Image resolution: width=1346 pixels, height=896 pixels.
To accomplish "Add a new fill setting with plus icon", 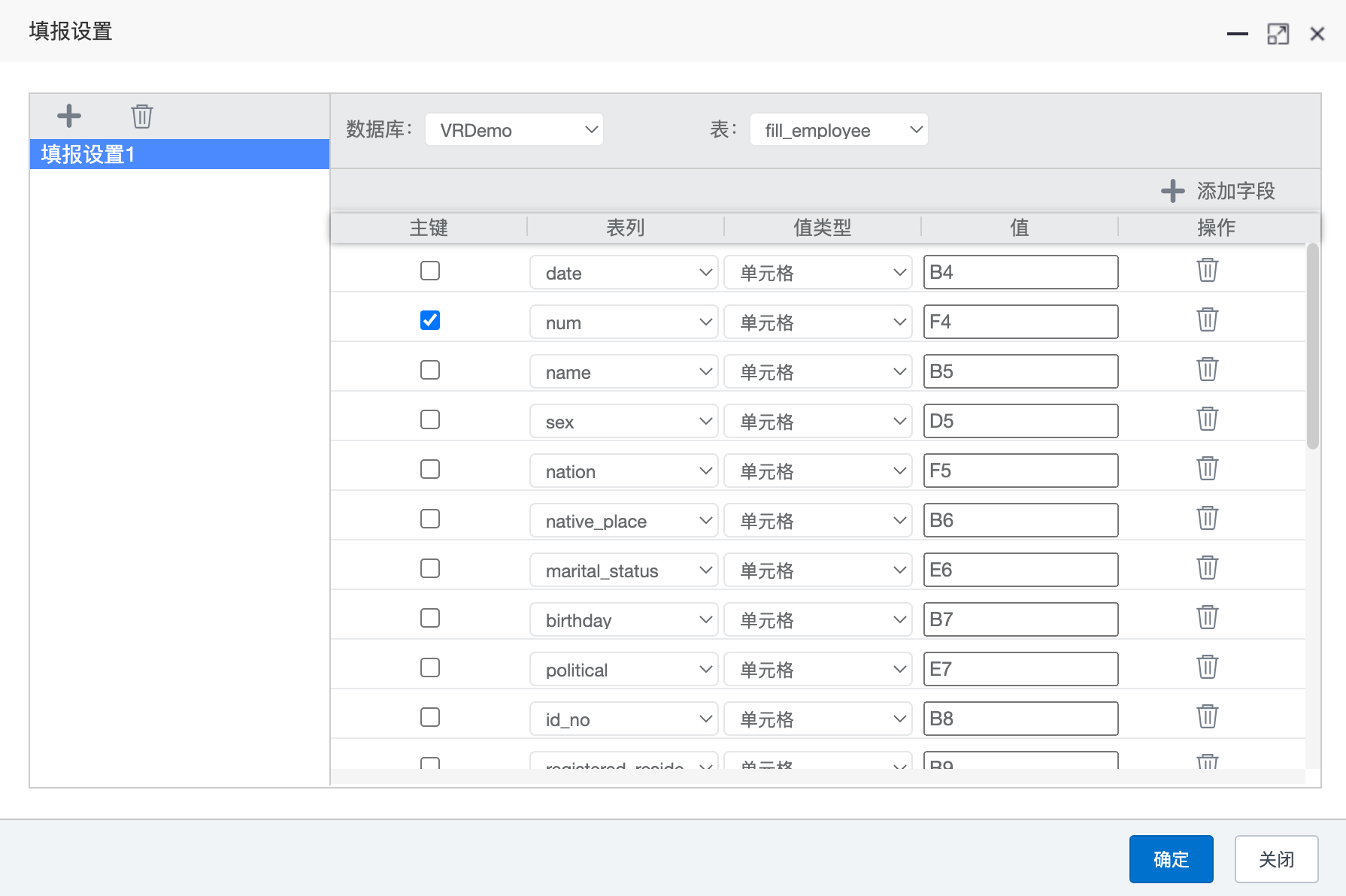I will point(69,116).
